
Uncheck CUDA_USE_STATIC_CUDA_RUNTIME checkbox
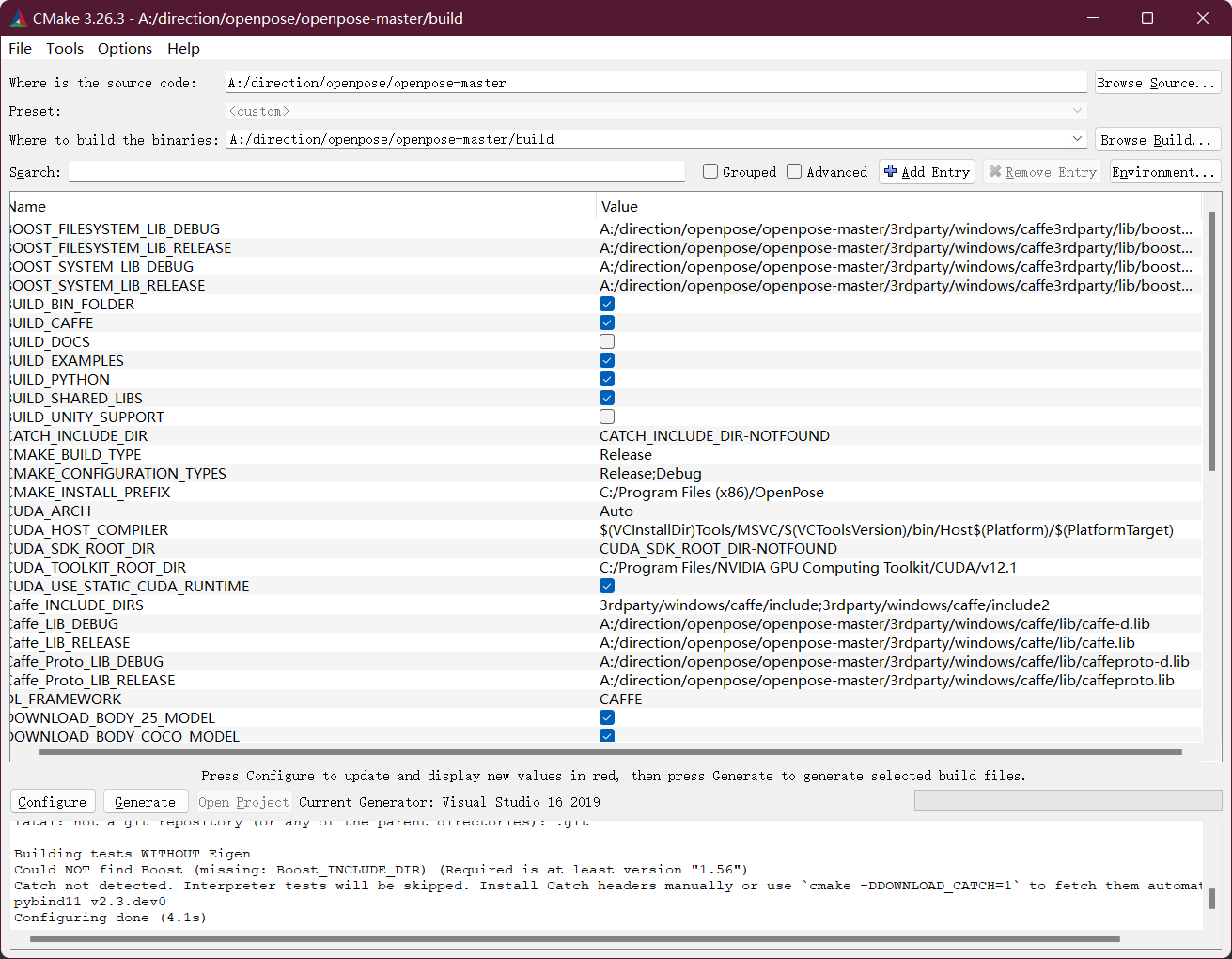[x=607, y=586]
